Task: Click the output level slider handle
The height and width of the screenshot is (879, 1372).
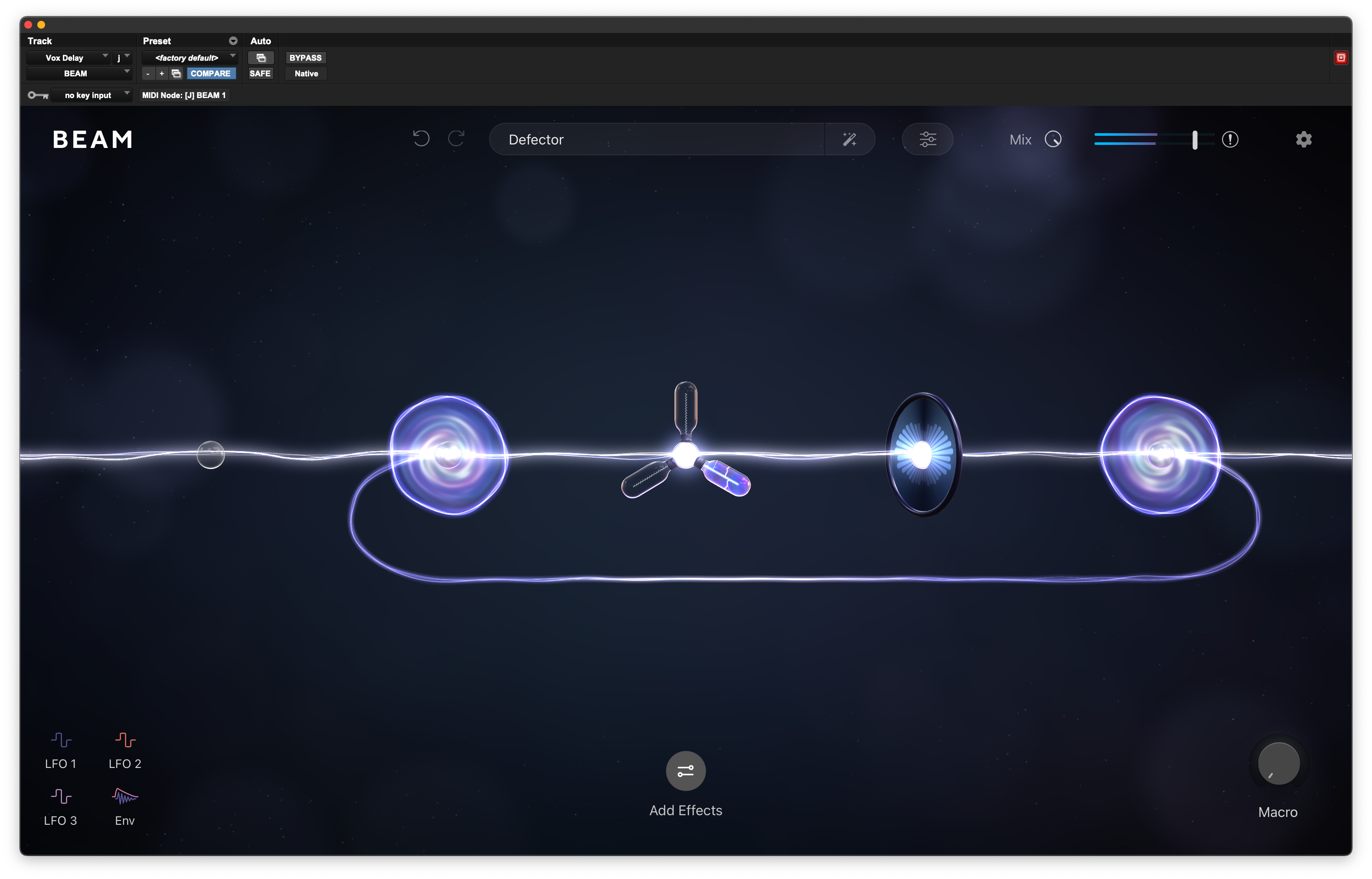Action: (1195, 140)
